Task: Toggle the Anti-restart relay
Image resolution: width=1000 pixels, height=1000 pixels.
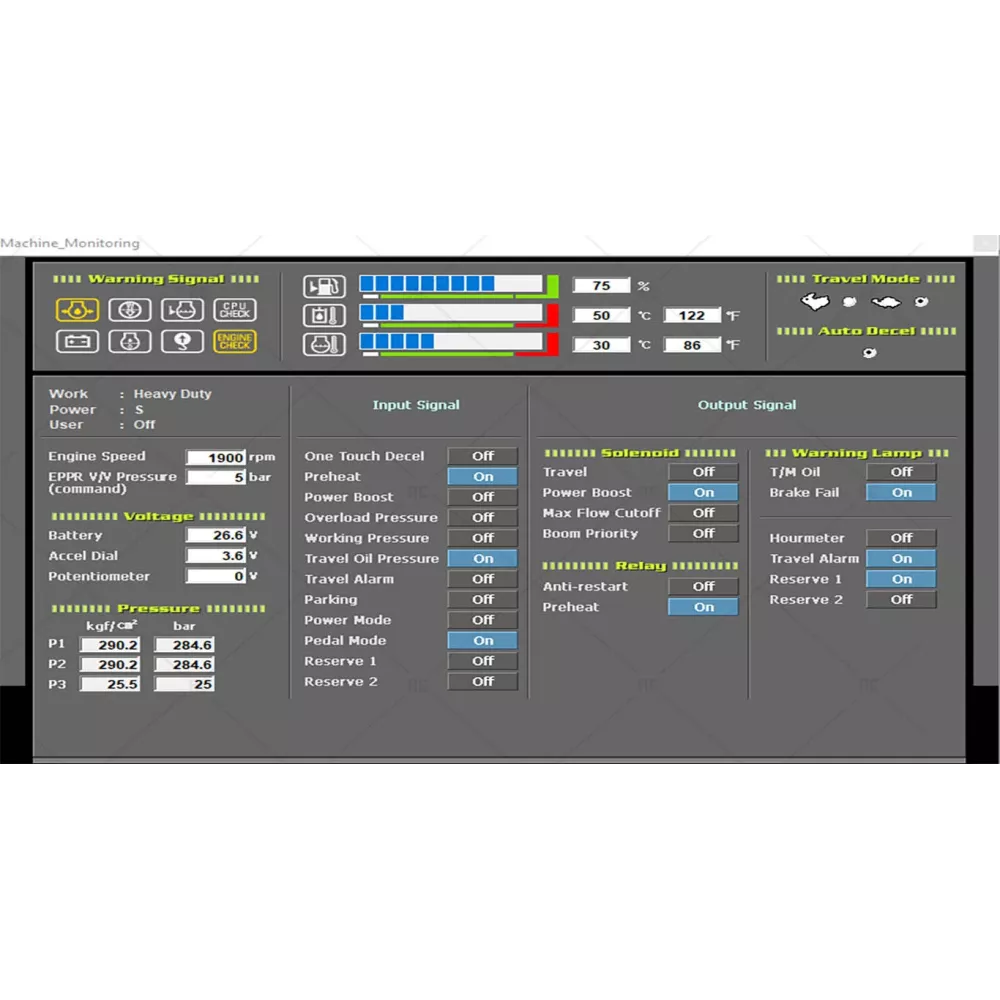Action: [704, 587]
